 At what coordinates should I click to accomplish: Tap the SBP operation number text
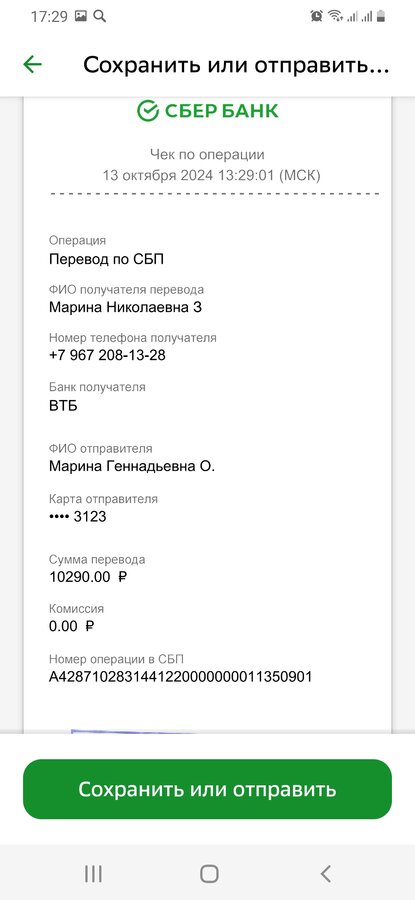coord(180,677)
